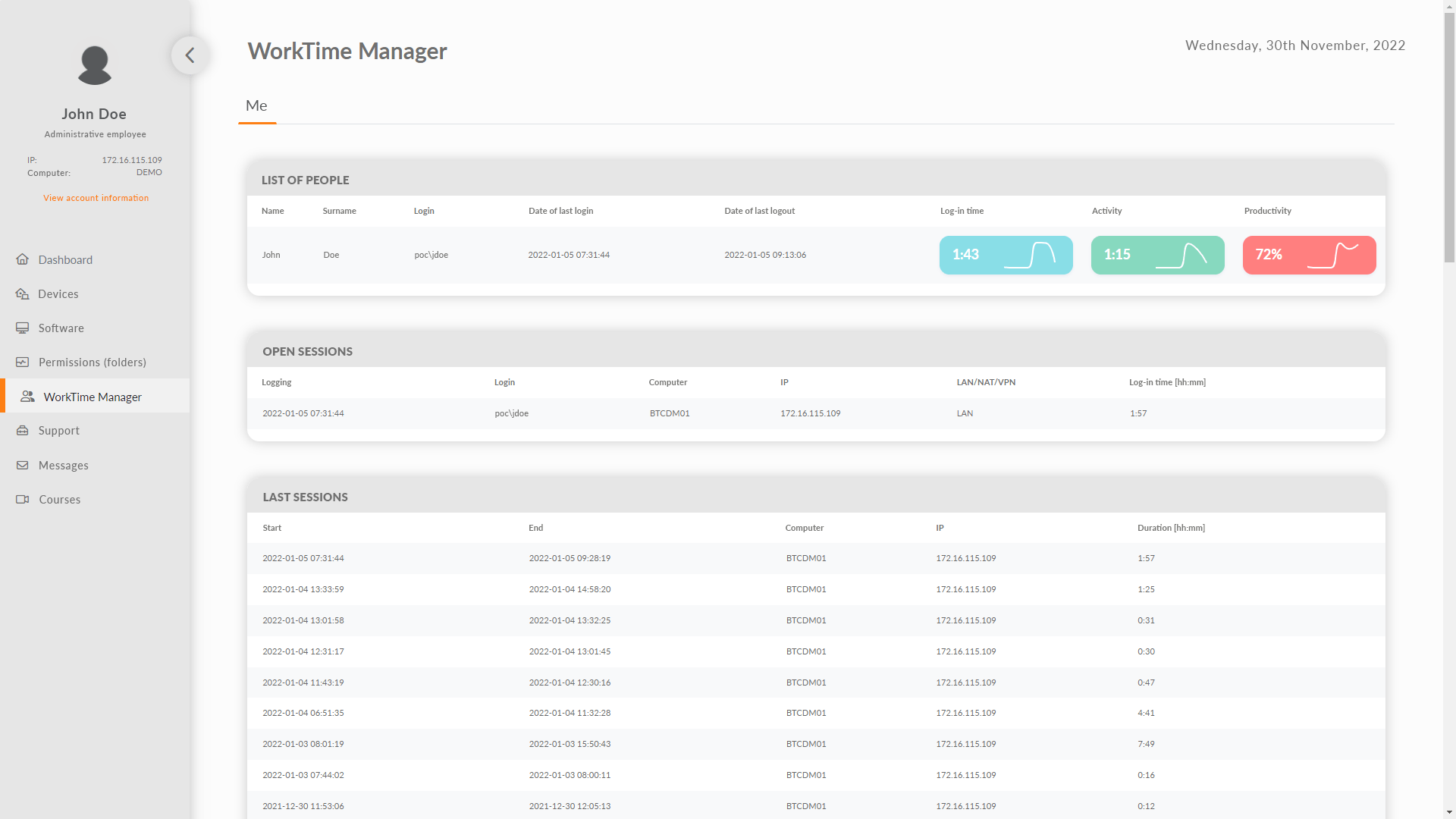Click poc\doe login in open sessions
Image resolution: width=1456 pixels, height=819 pixels.
click(x=511, y=413)
